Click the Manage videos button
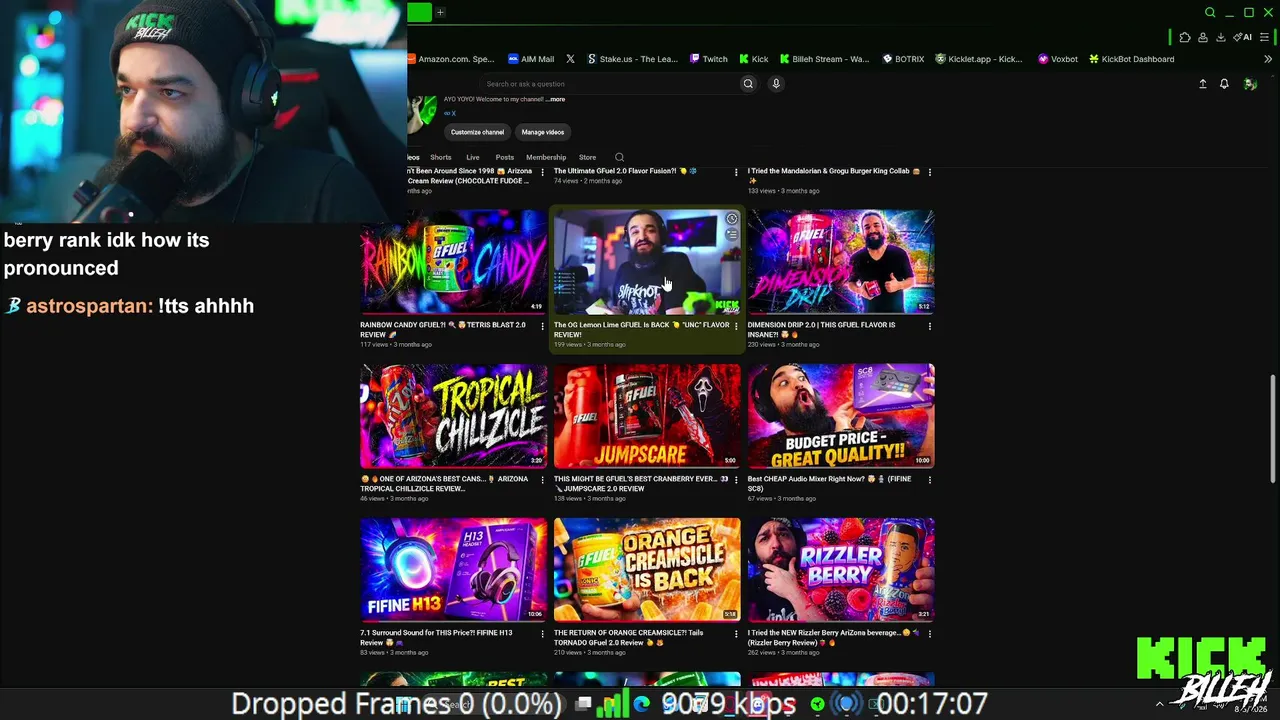Screen dimensions: 1280x720 pyautogui.click(x=543, y=132)
